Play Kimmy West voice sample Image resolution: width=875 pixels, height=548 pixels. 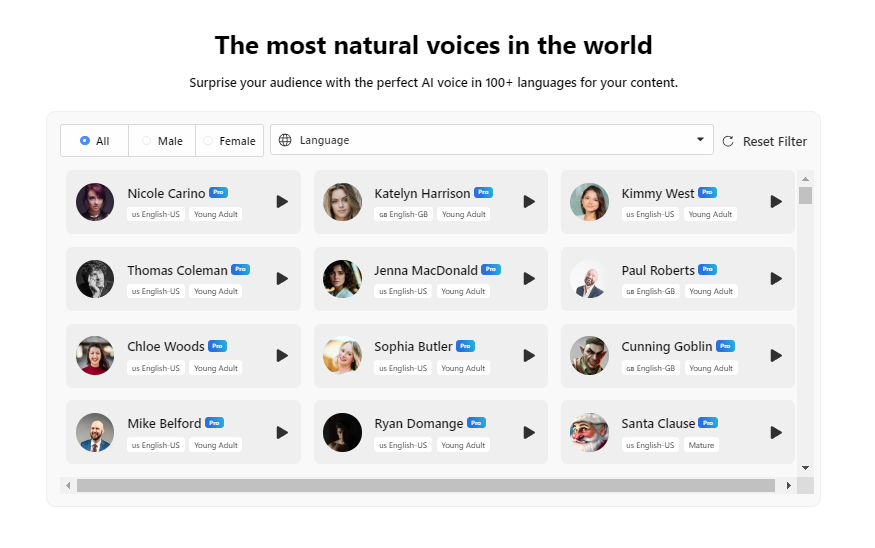(776, 201)
